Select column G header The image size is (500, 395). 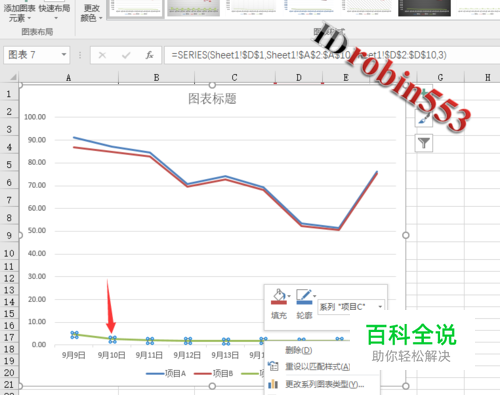[440, 78]
